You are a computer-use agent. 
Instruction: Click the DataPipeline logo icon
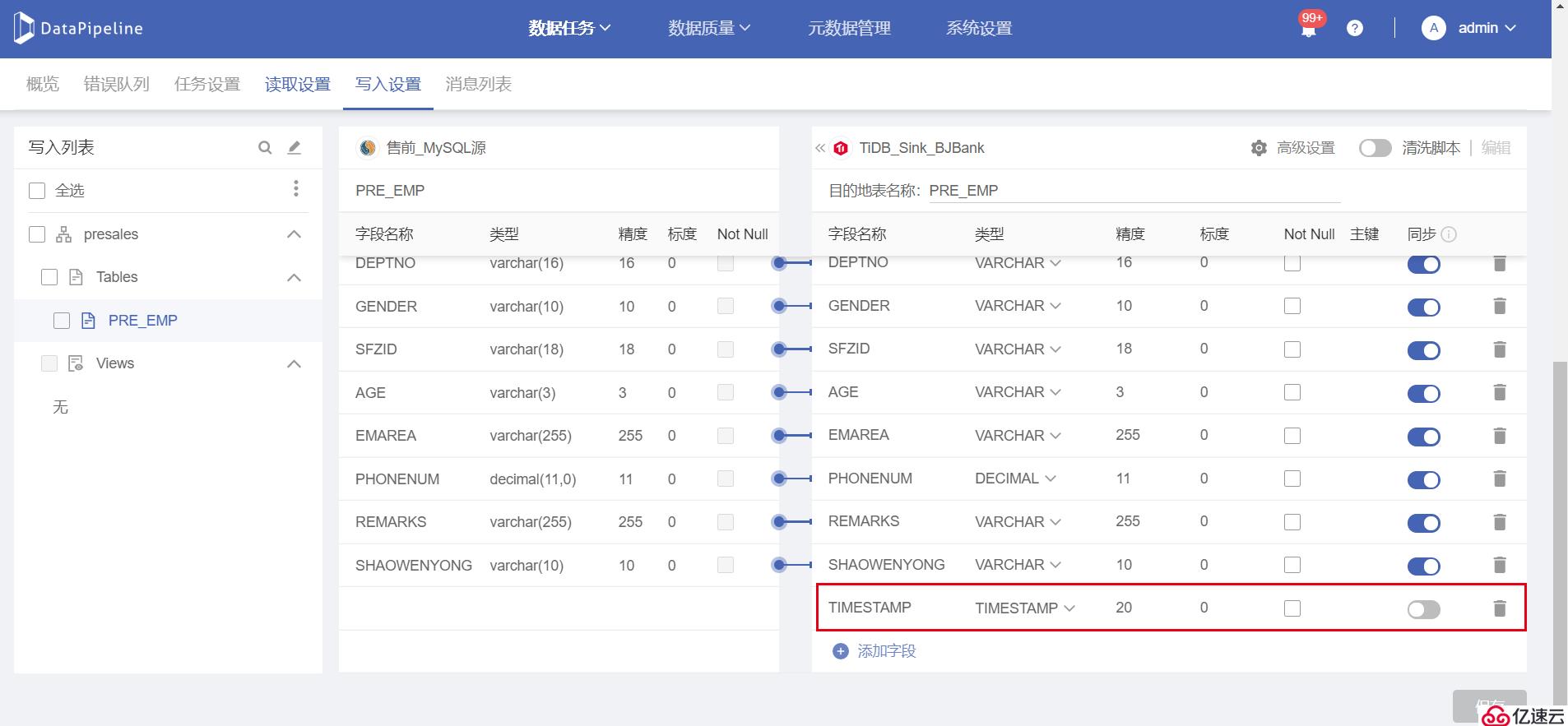pos(24,28)
